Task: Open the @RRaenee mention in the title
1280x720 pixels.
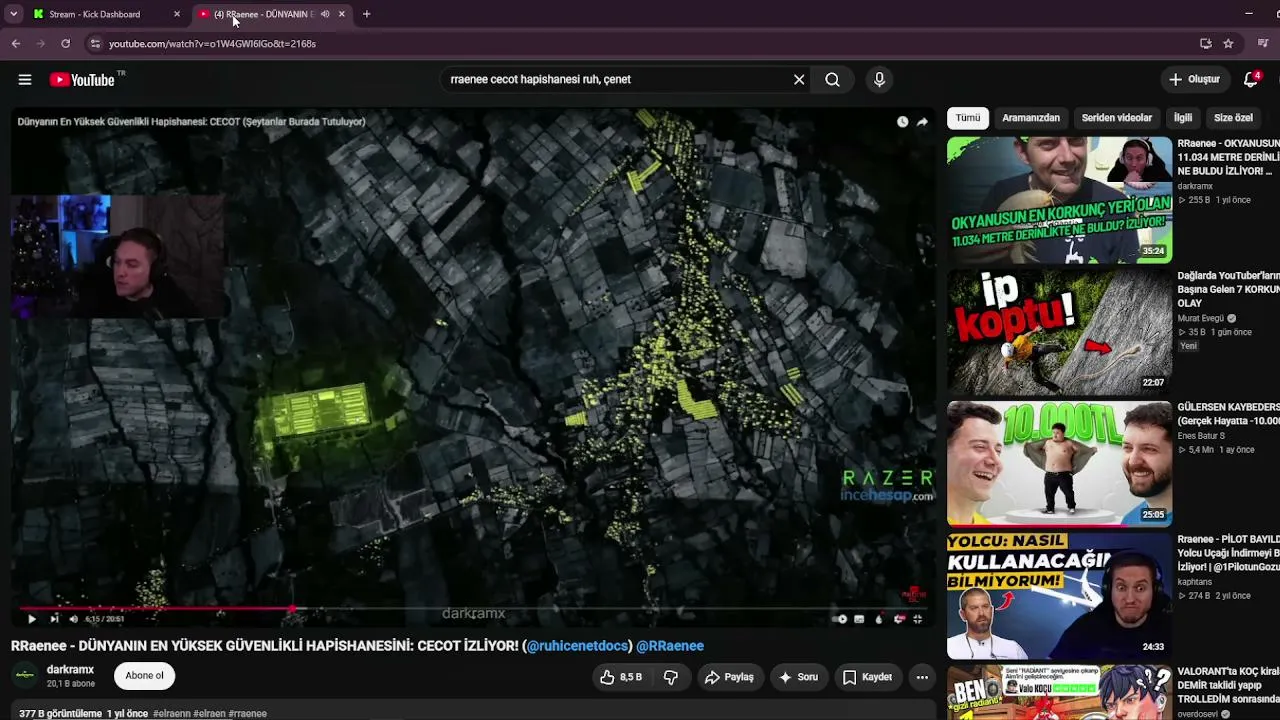Action: [670, 646]
